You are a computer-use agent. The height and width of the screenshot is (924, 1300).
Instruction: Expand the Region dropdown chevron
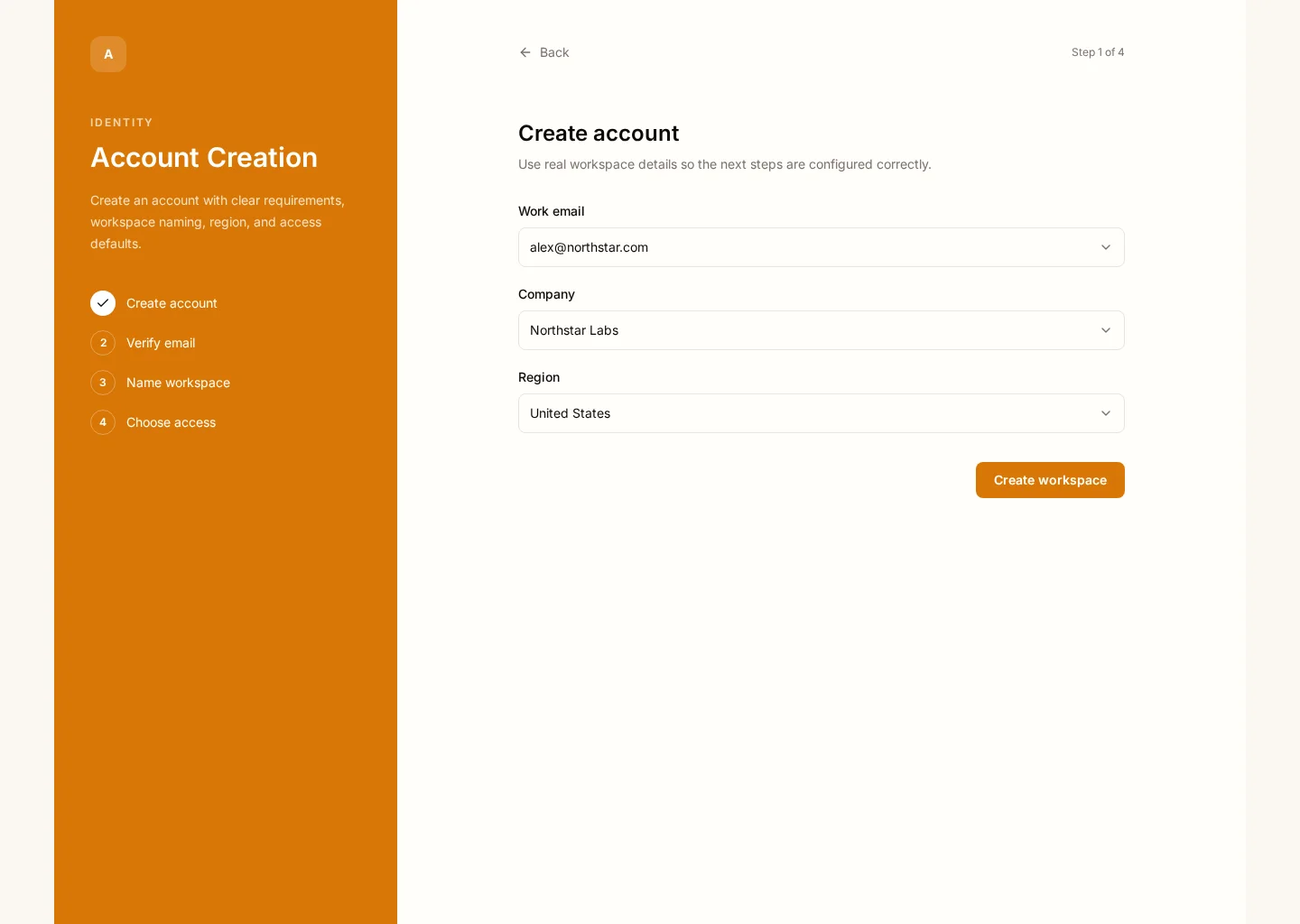[x=1106, y=413]
